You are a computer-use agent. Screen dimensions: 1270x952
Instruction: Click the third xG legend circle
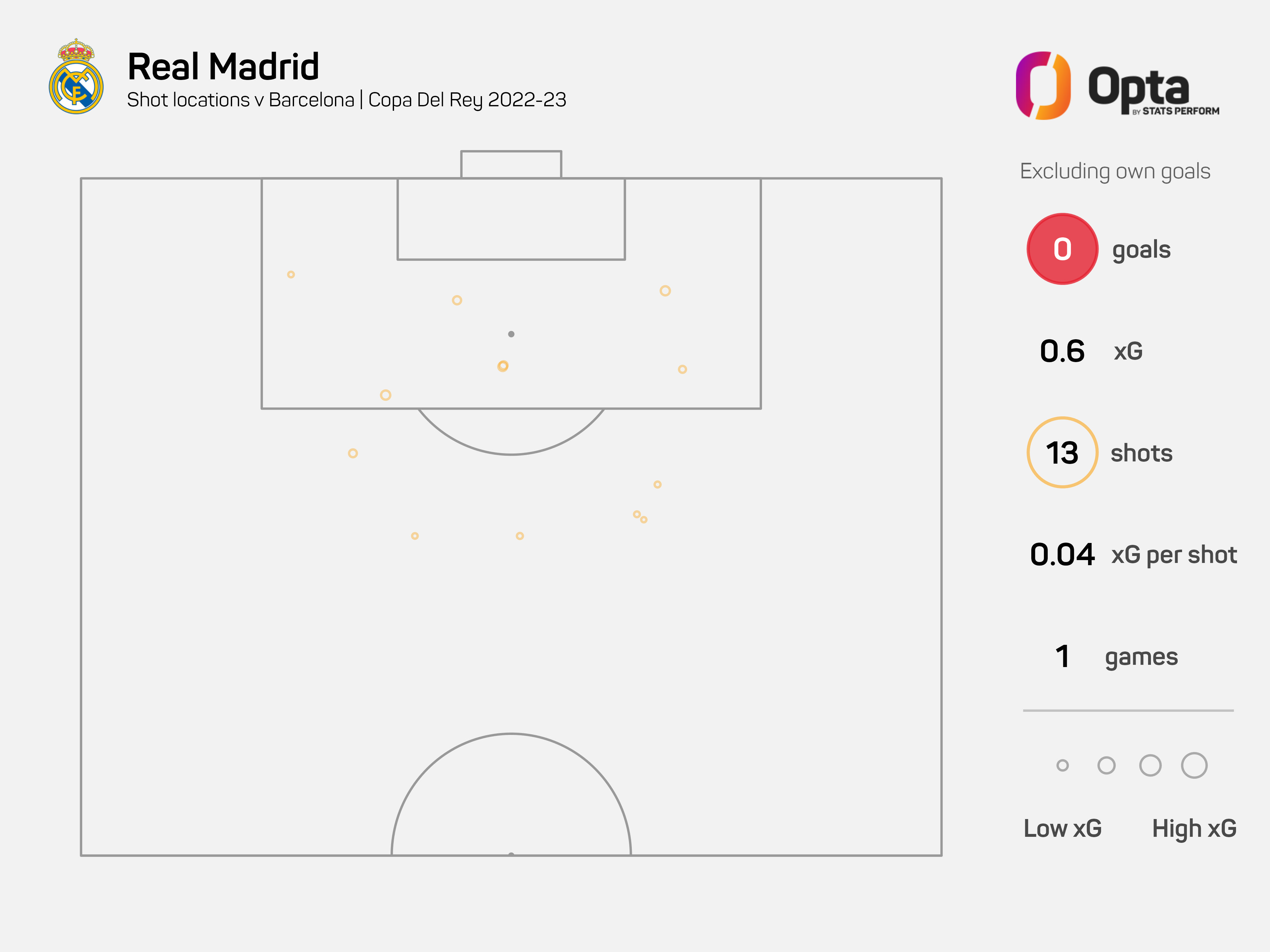pos(1150,765)
